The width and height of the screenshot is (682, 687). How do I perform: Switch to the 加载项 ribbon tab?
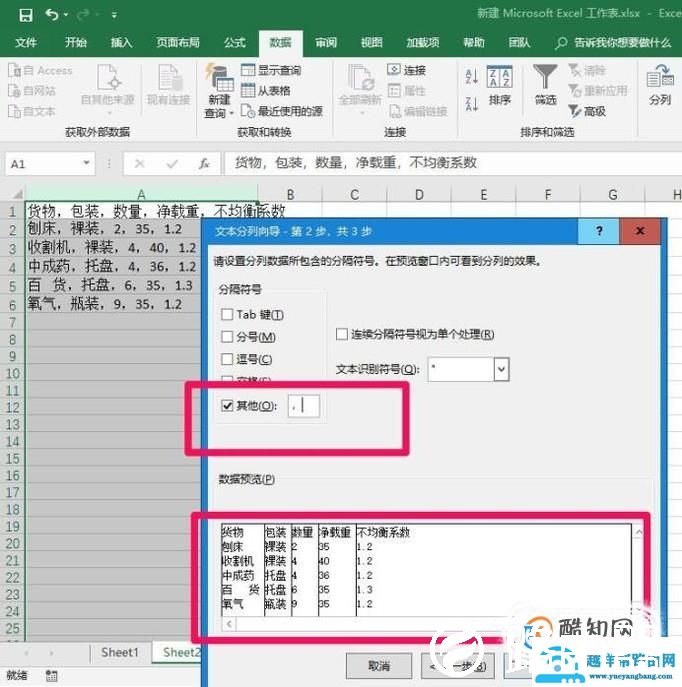tap(423, 42)
